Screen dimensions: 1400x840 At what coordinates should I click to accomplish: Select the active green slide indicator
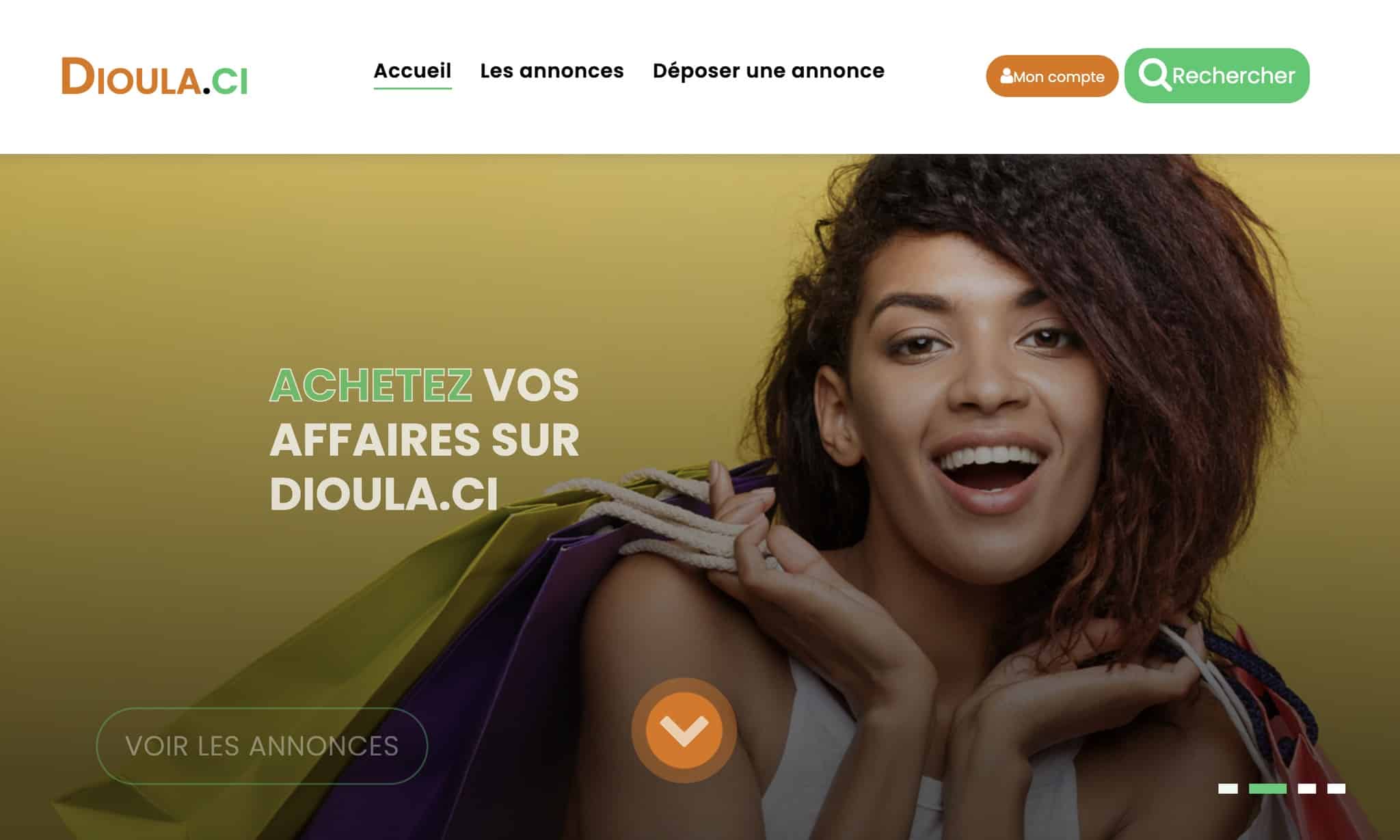[x=1267, y=789]
